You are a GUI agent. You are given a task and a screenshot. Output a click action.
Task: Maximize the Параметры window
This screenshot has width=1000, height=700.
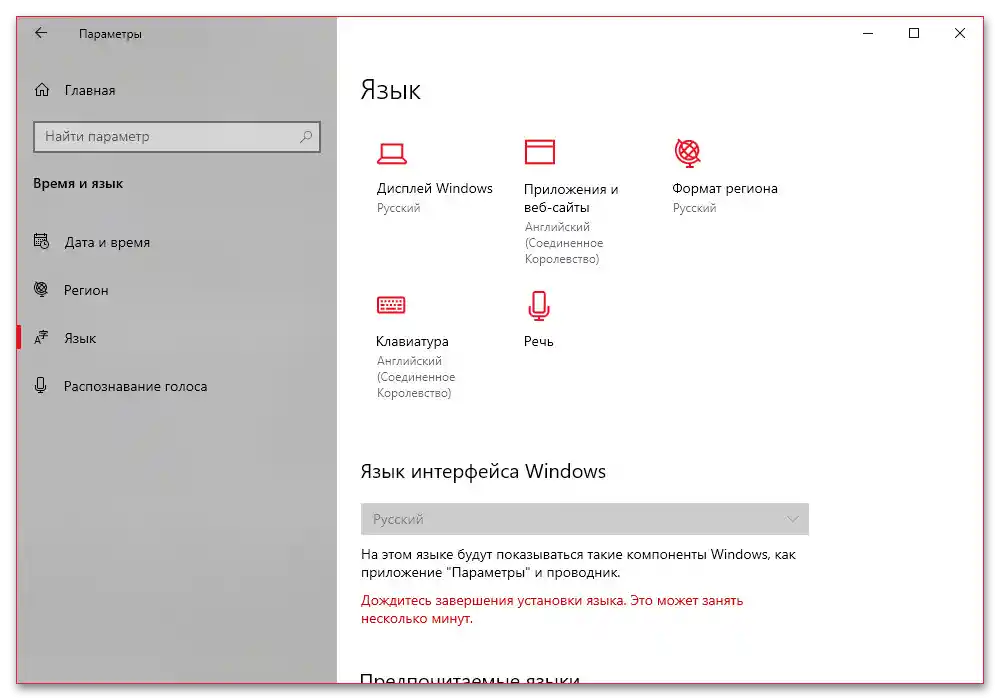click(x=914, y=33)
